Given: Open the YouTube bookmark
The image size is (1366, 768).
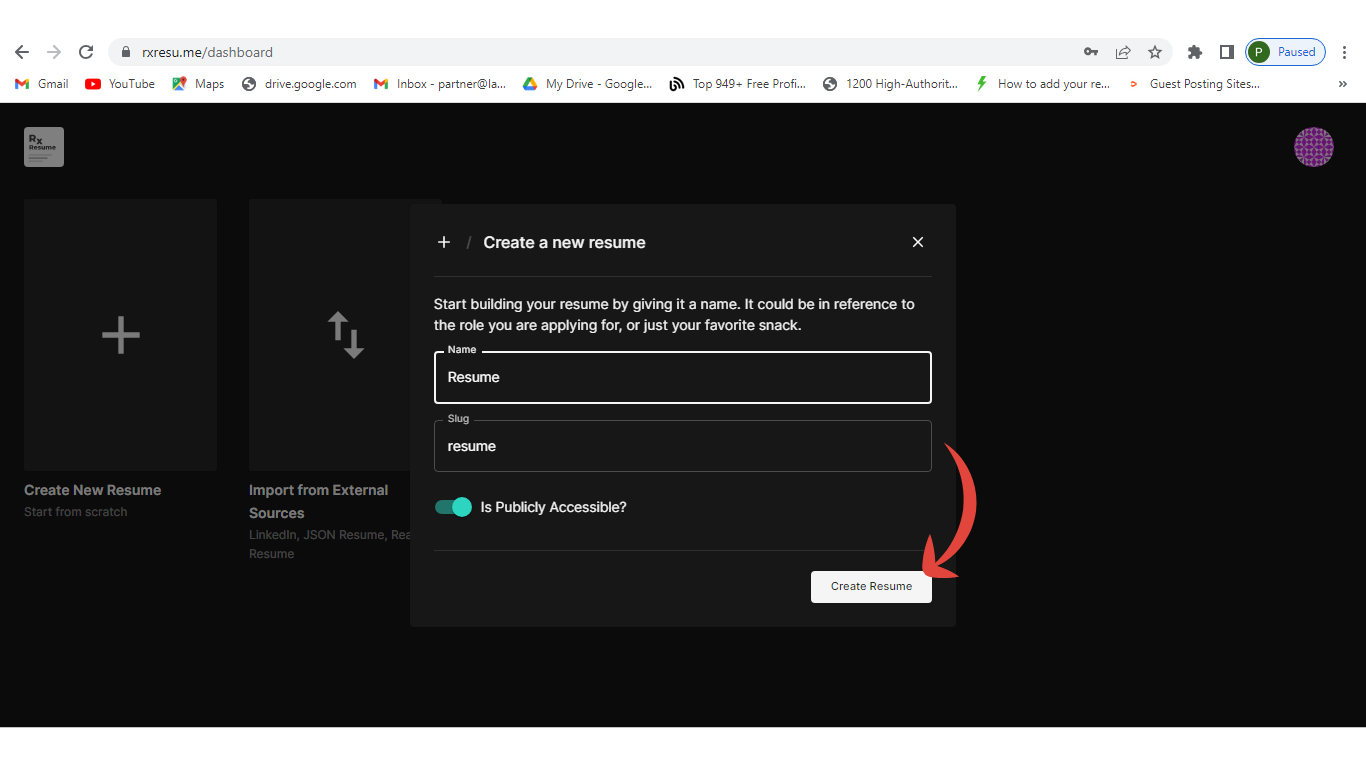Looking at the screenshot, I should point(120,84).
